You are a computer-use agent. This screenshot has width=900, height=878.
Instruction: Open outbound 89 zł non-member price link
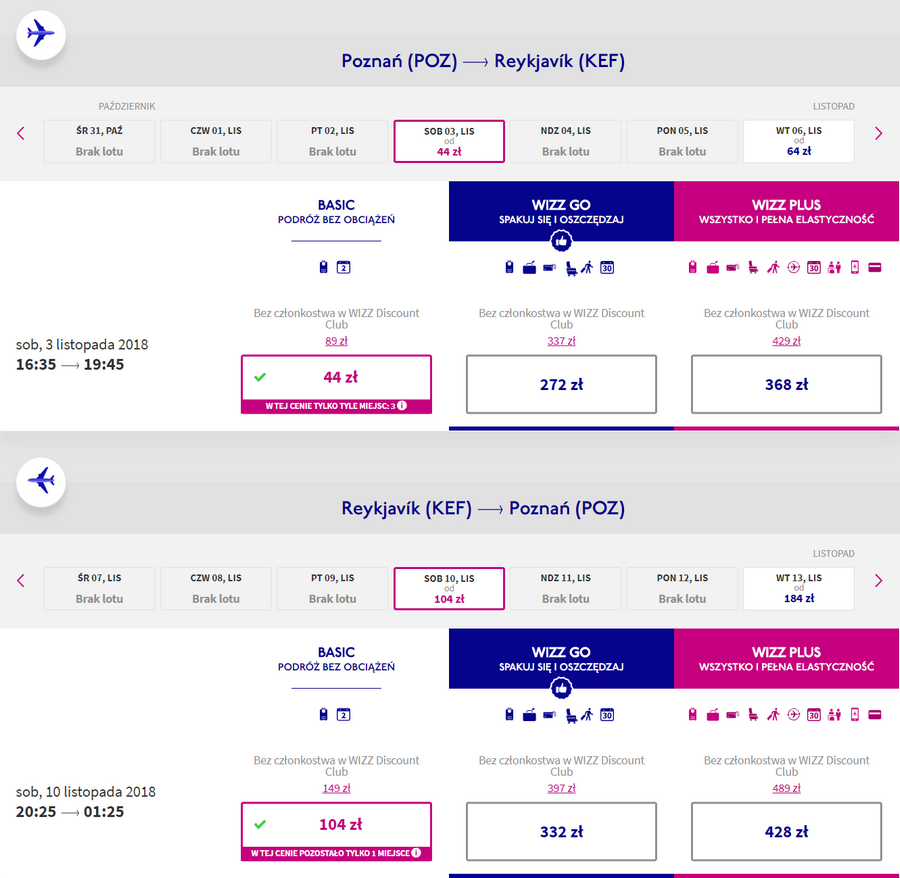click(x=336, y=341)
